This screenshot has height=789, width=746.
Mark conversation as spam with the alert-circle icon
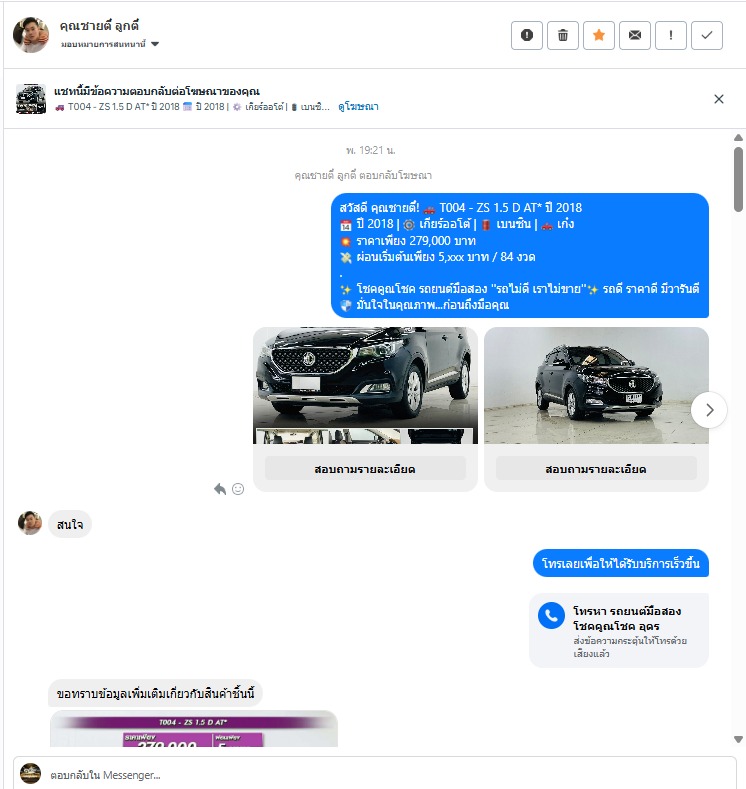527,35
